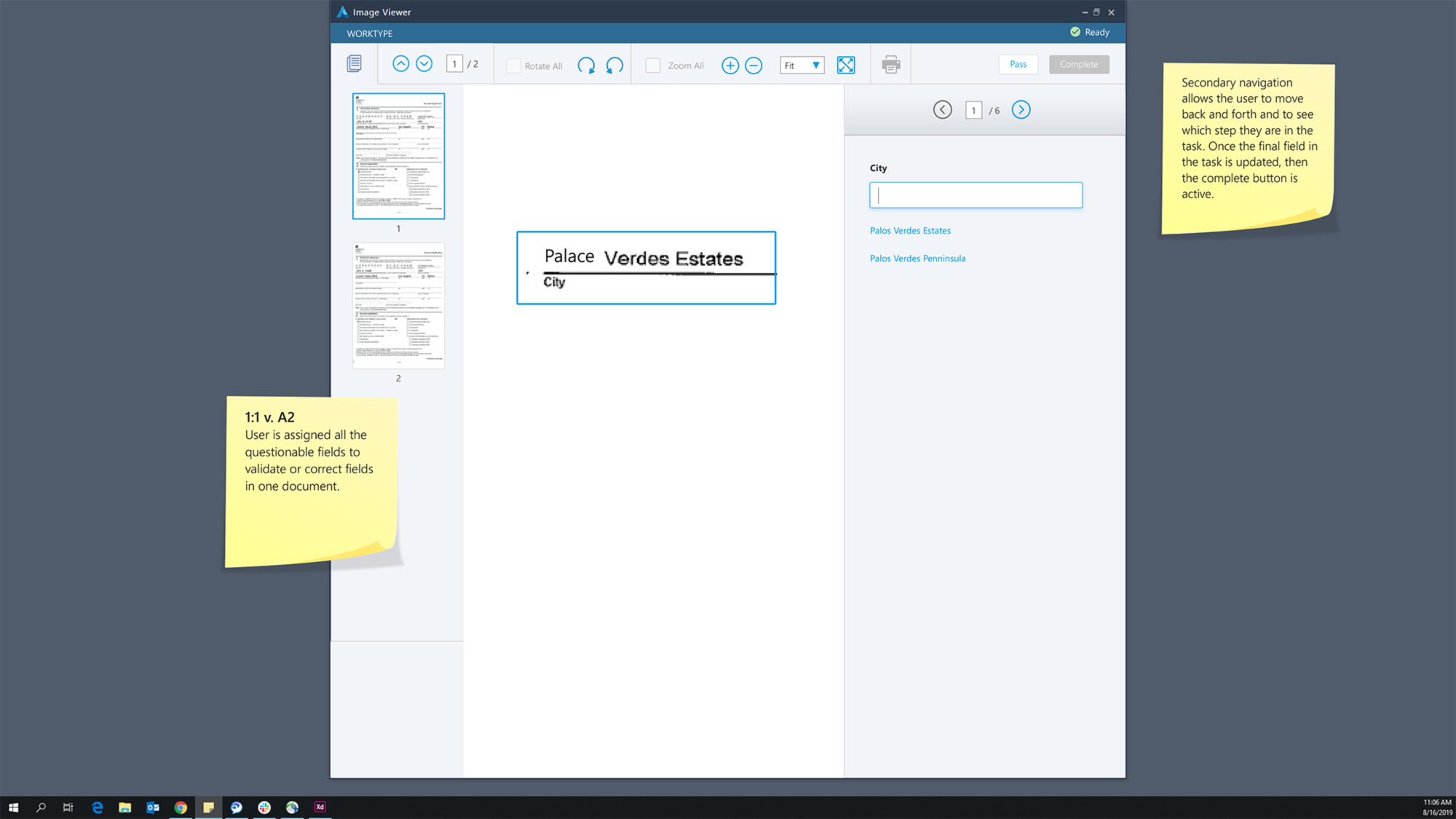Rotate image counterclockwise

pos(614,66)
